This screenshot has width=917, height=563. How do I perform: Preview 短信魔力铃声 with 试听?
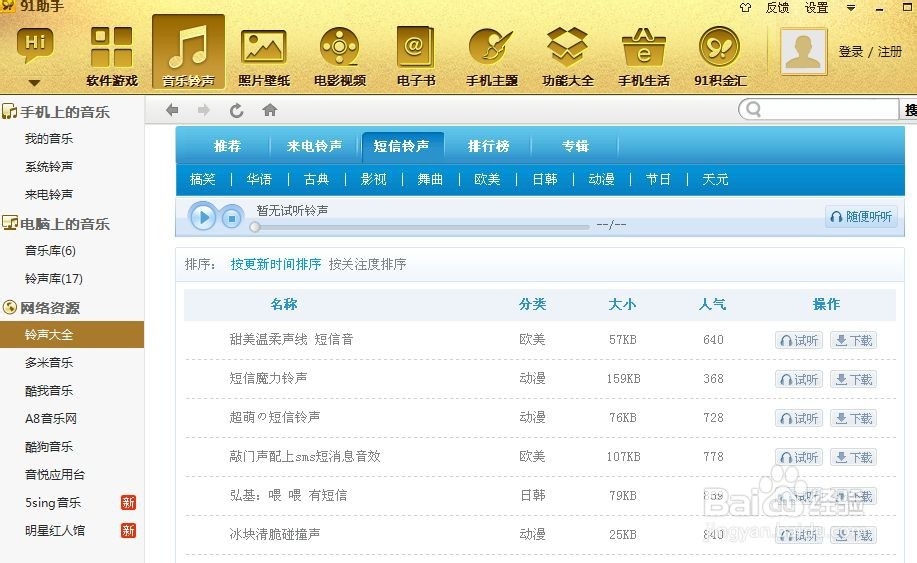pos(799,379)
